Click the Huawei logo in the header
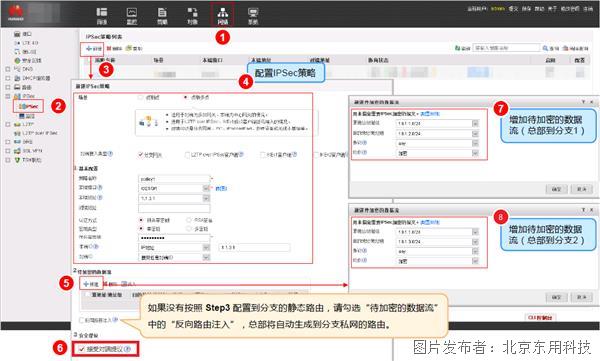 tap(16, 13)
